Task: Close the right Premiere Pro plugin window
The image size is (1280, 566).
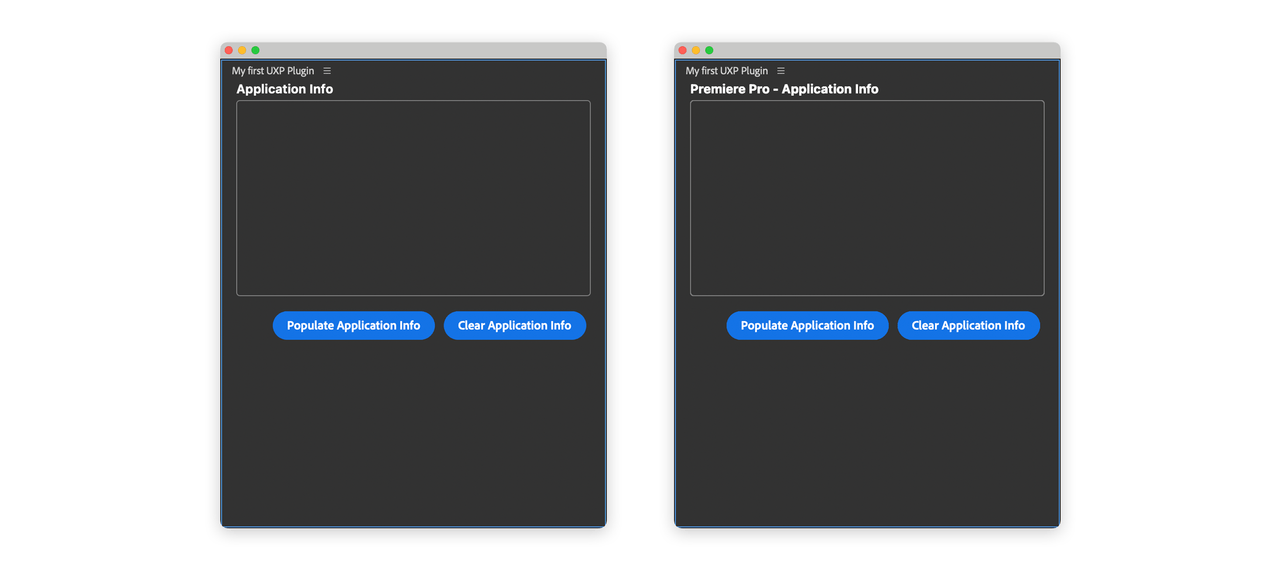Action: pos(683,50)
